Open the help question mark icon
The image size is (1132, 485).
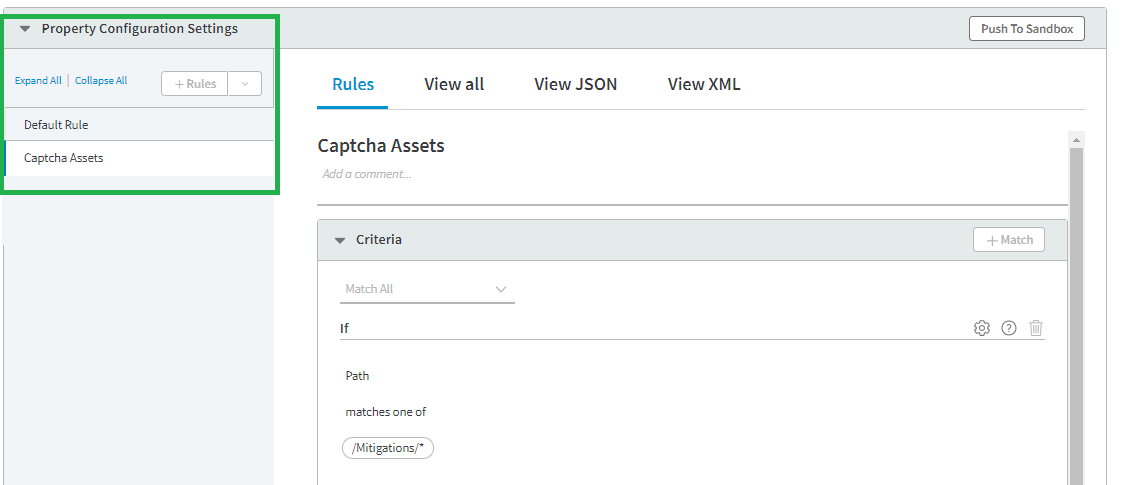pyautogui.click(x=1009, y=328)
